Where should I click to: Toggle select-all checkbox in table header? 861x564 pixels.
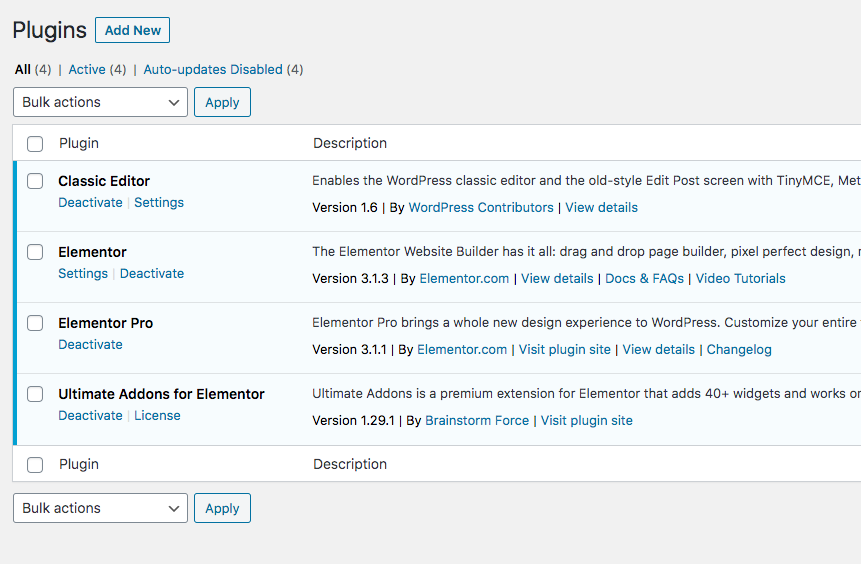pos(35,144)
